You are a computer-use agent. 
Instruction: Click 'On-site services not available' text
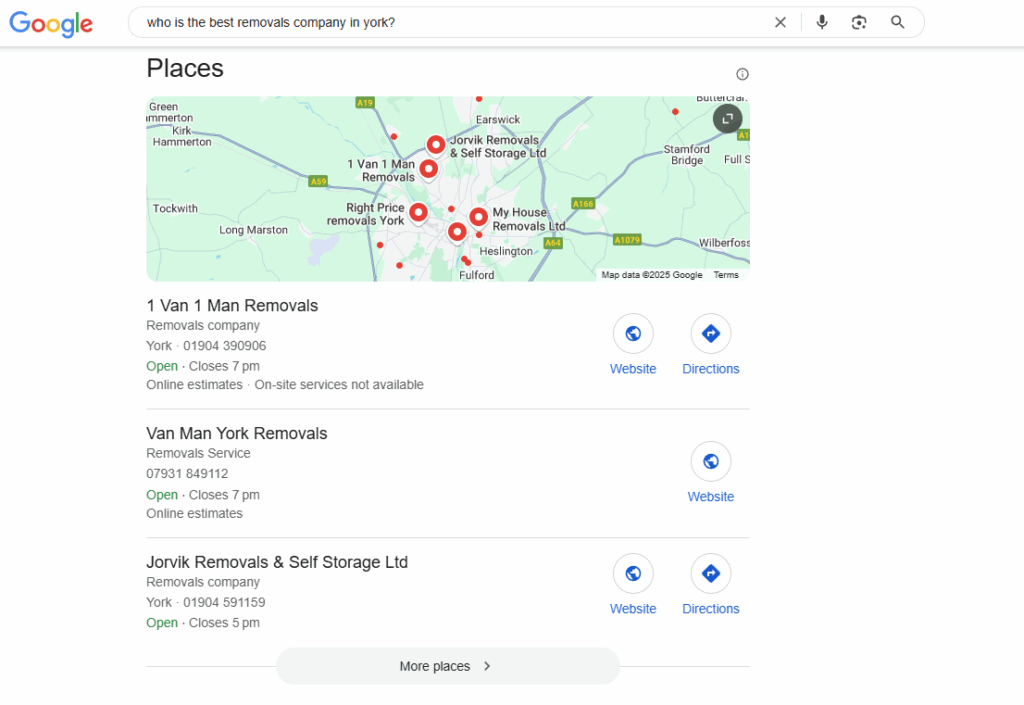[339, 385]
